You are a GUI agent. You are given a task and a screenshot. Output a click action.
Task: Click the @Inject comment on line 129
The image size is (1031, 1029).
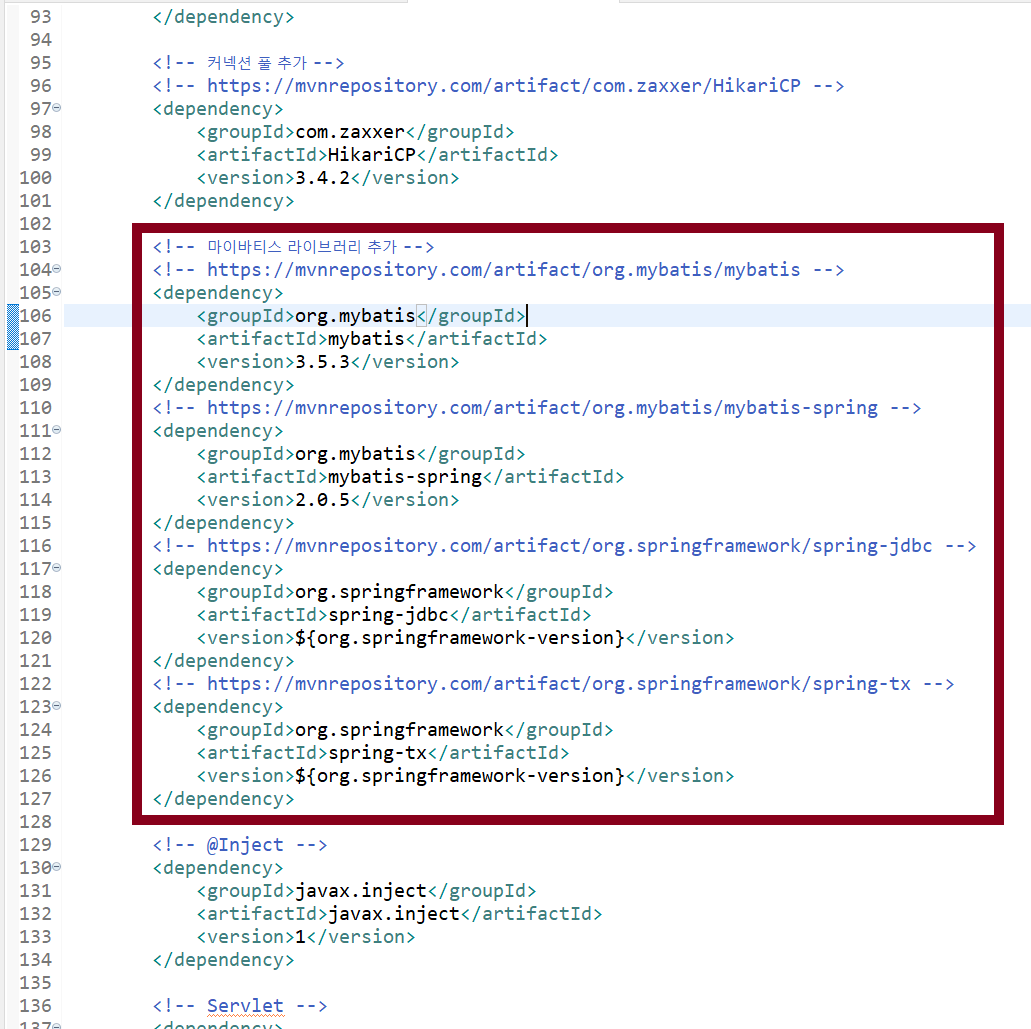click(239, 845)
